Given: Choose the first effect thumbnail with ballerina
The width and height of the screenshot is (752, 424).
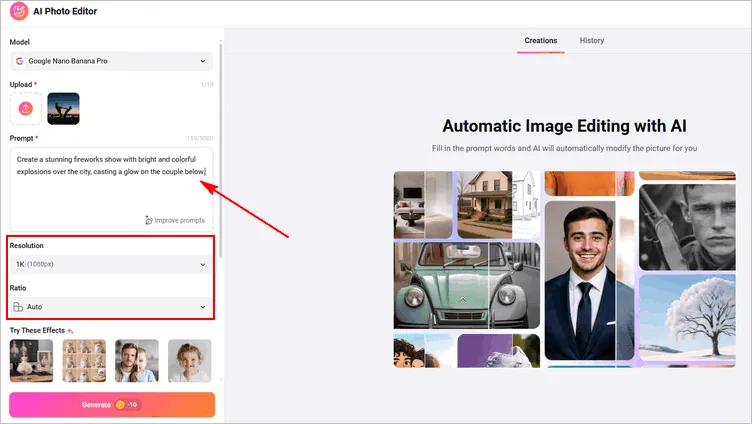Looking at the screenshot, I should point(30,360).
